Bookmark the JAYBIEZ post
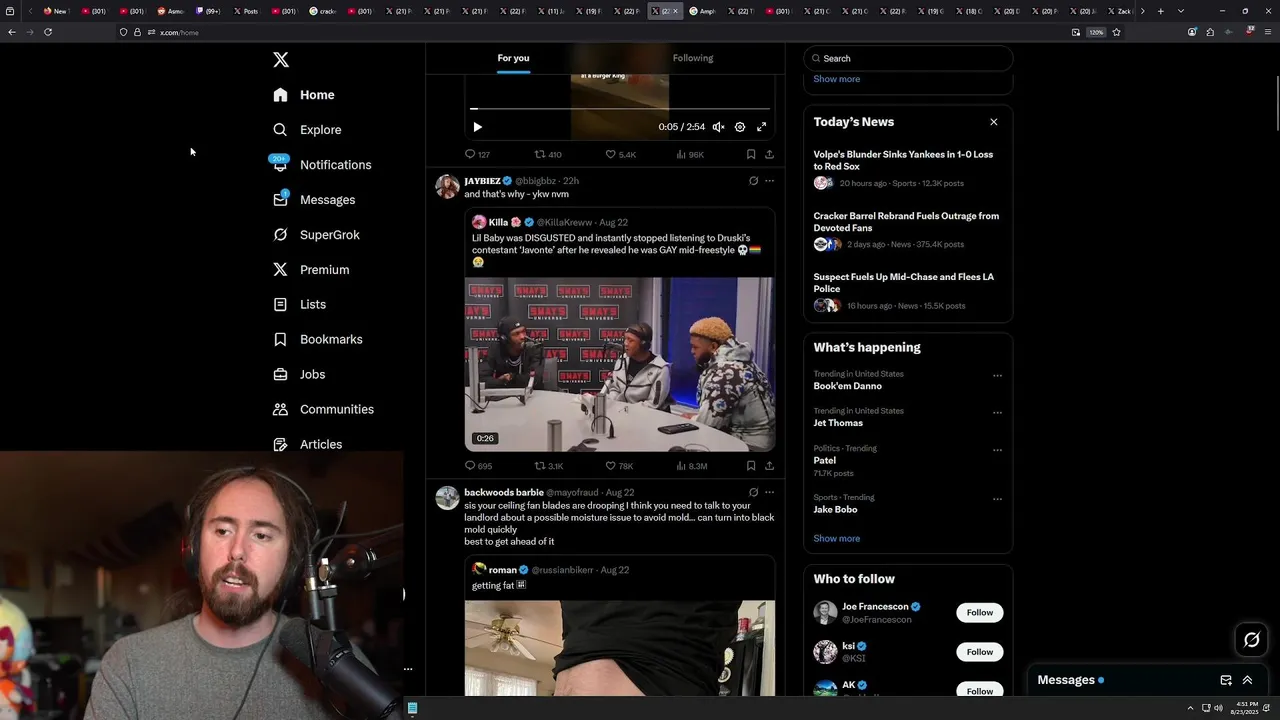 point(751,466)
